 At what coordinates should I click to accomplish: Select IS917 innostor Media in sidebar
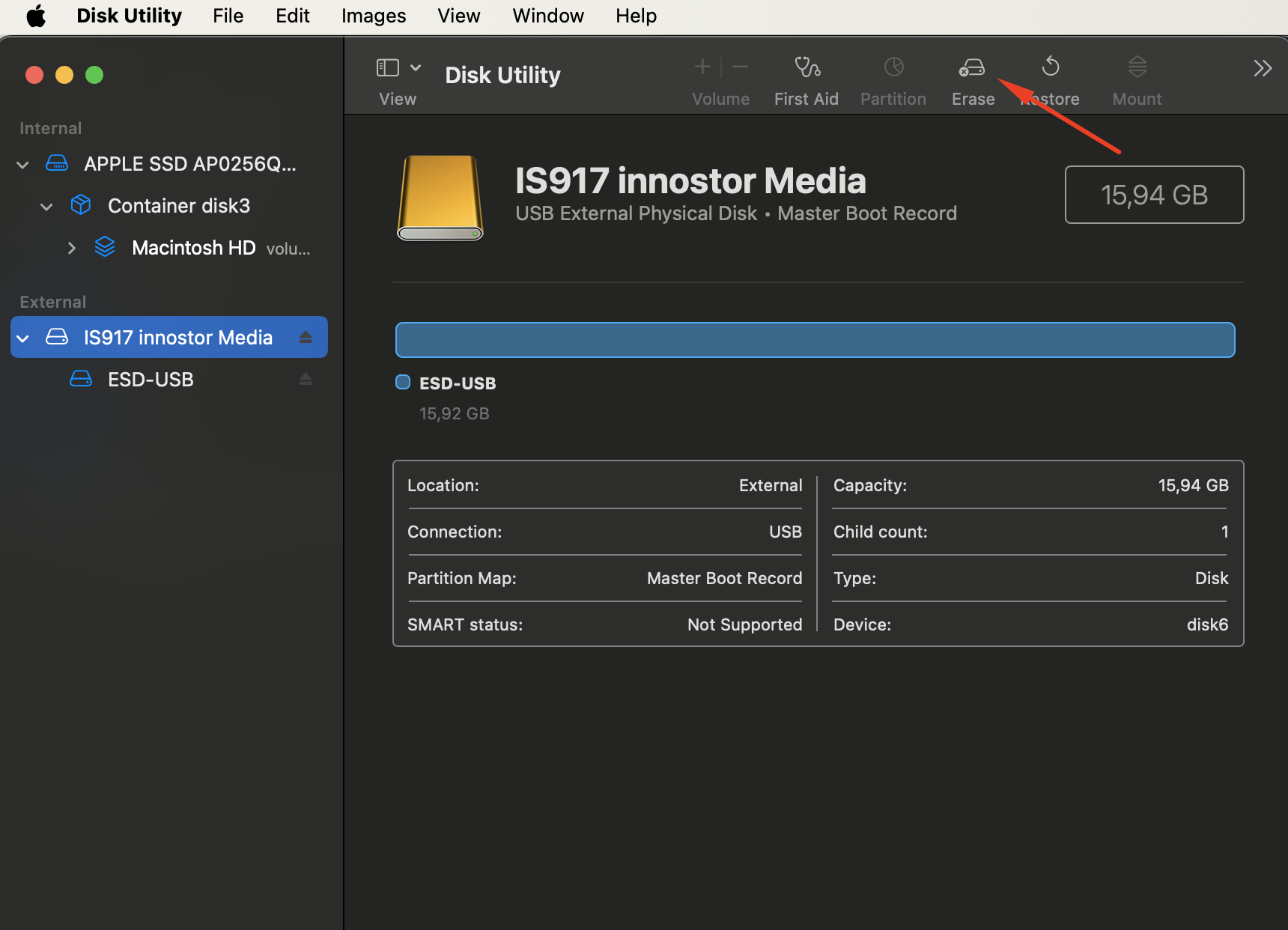pos(169,338)
